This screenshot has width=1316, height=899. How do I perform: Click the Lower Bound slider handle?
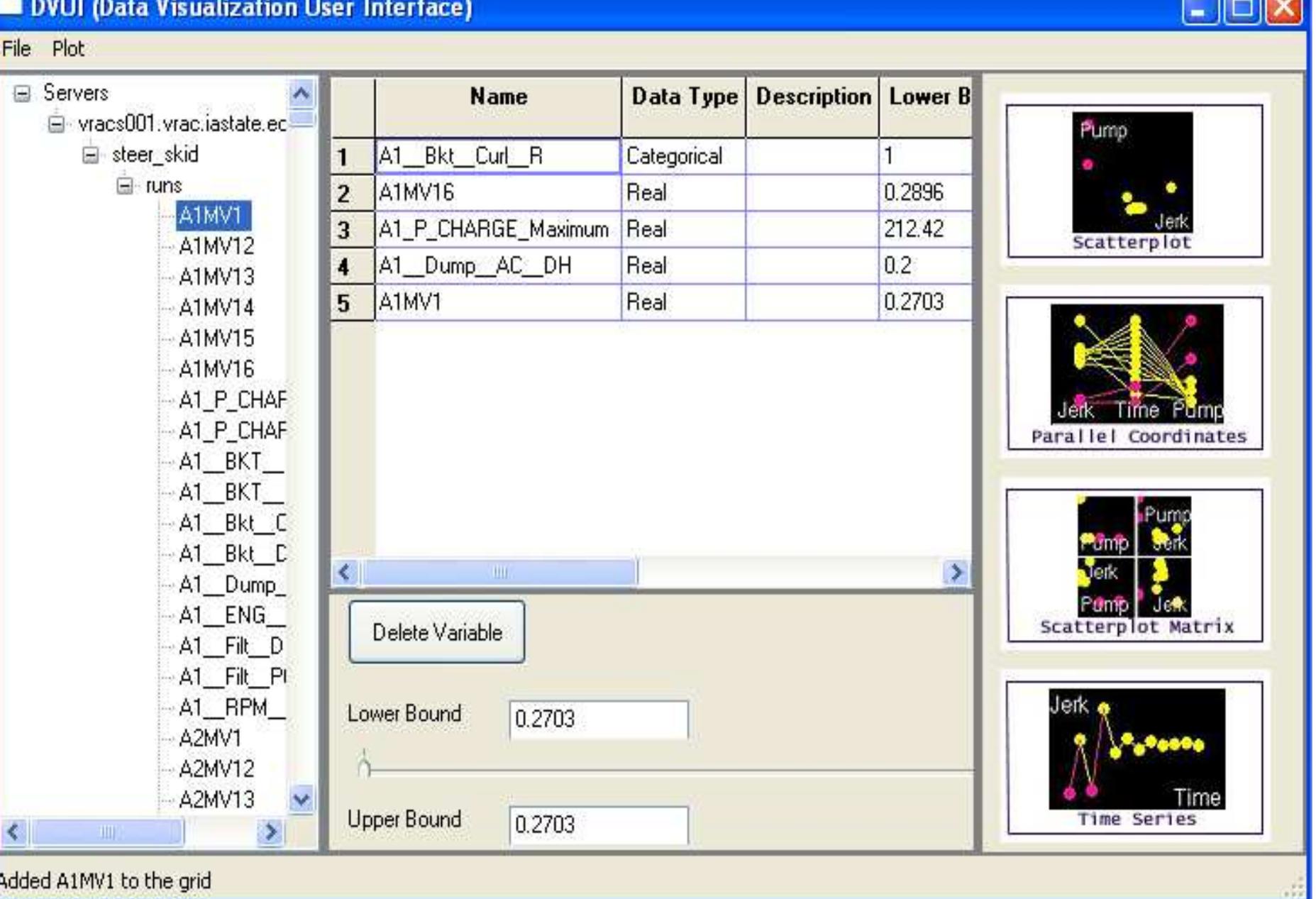pos(364,765)
